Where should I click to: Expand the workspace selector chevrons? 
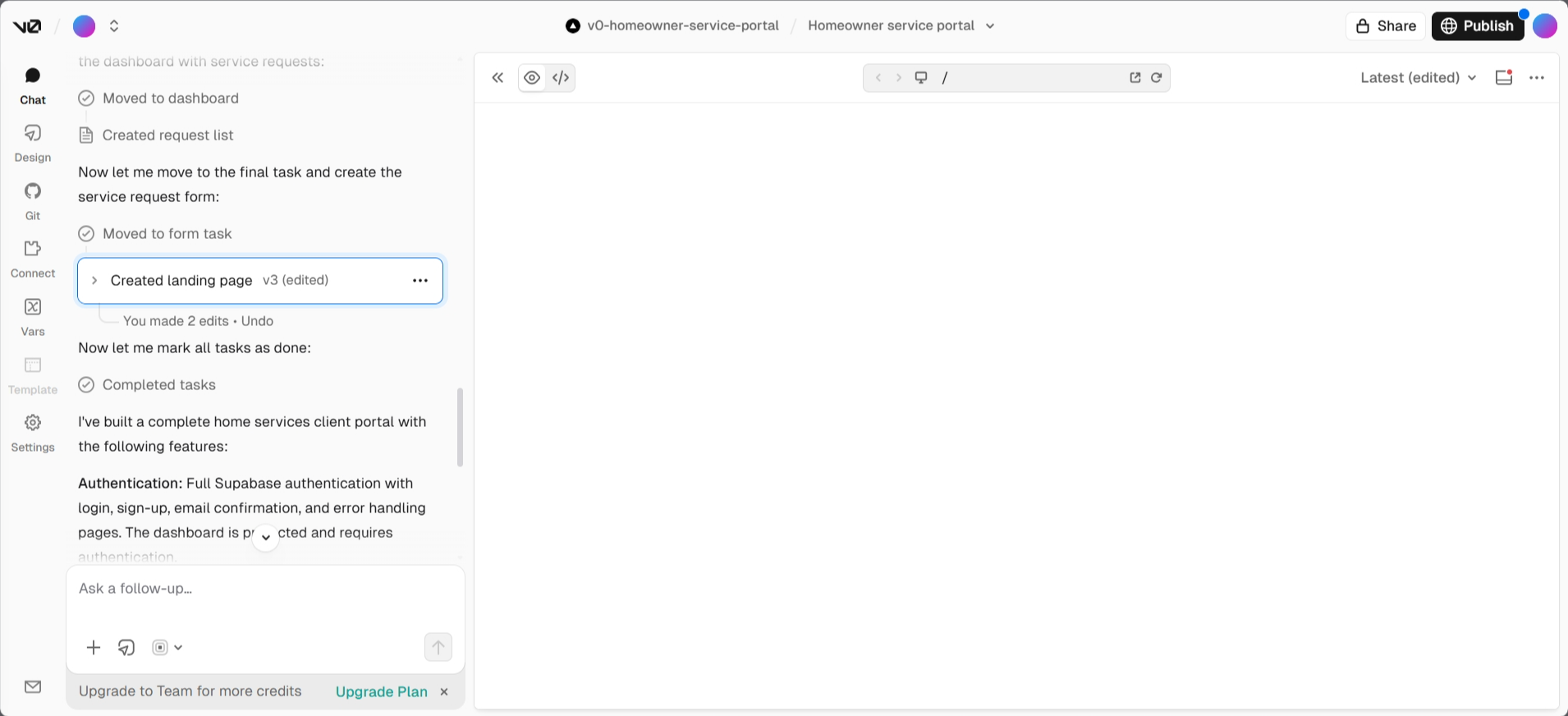tap(114, 26)
